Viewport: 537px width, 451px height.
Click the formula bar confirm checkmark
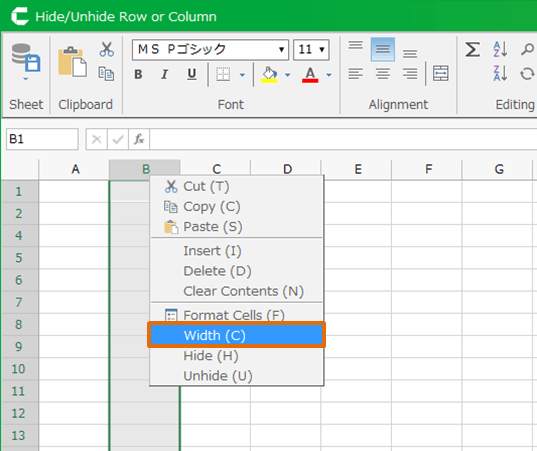pyautogui.click(x=118, y=139)
